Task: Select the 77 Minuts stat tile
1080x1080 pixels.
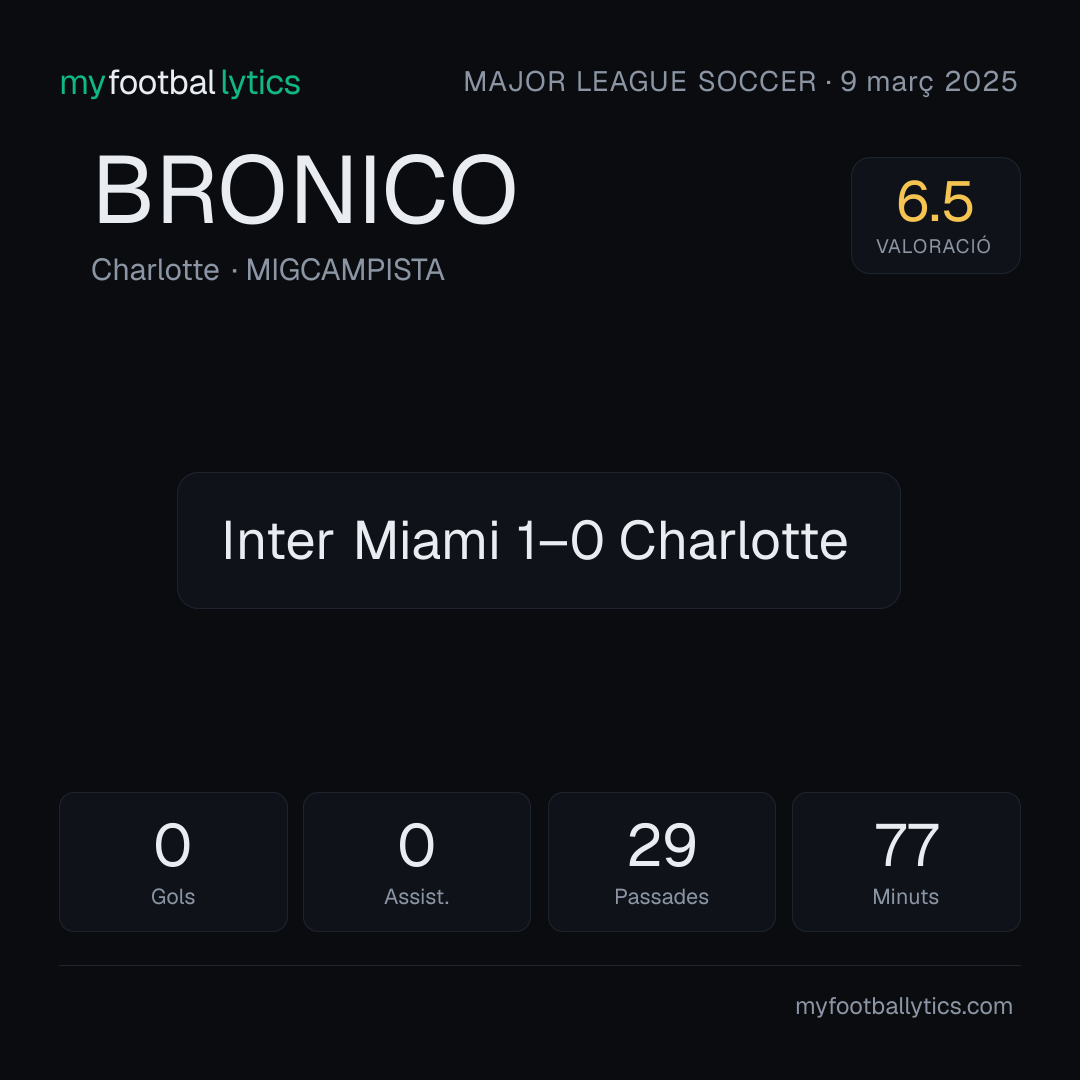Action: 906,862
